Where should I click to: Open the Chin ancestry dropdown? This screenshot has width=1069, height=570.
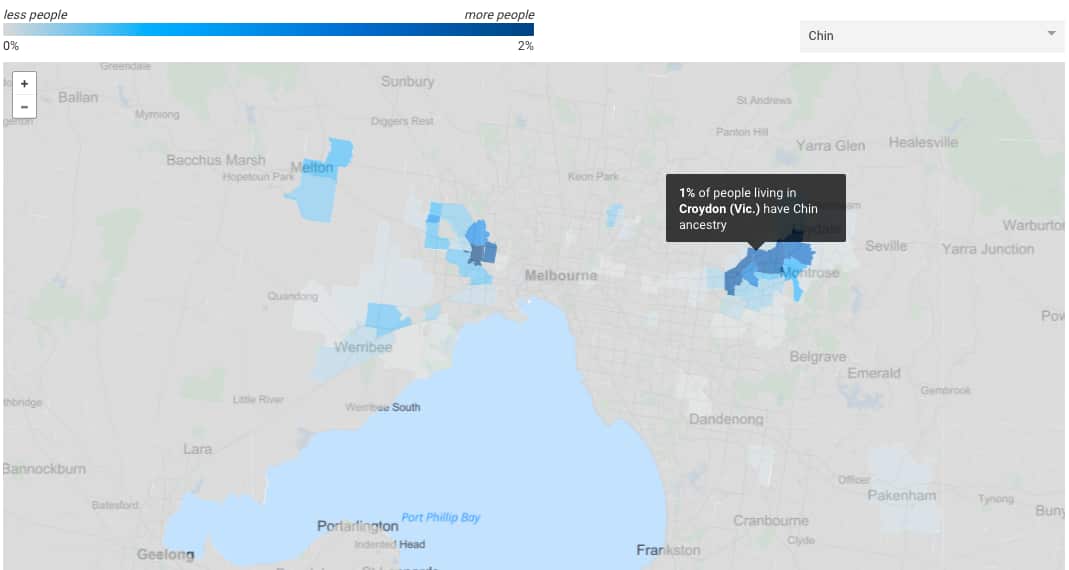point(931,36)
